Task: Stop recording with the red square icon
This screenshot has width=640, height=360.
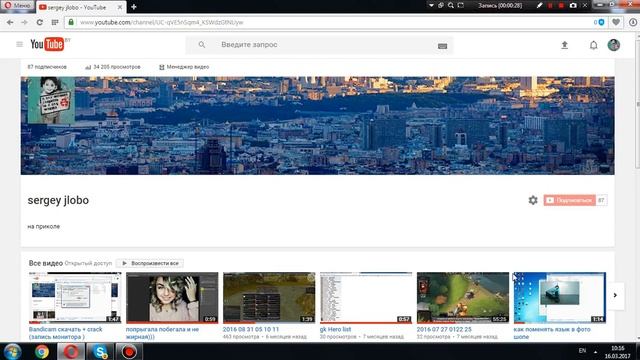Action: pyautogui.click(x=561, y=5)
